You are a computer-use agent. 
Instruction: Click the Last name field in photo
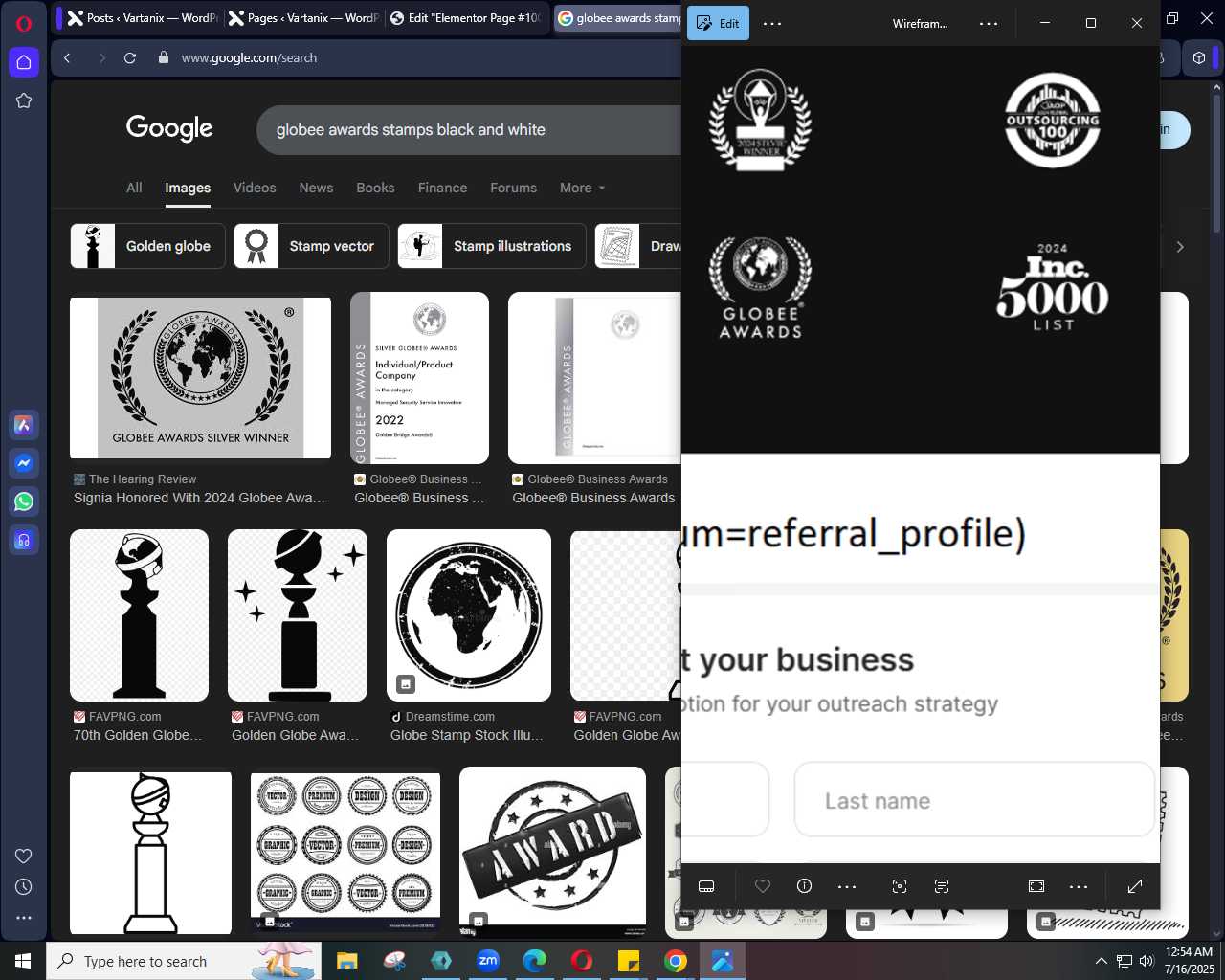[974, 800]
